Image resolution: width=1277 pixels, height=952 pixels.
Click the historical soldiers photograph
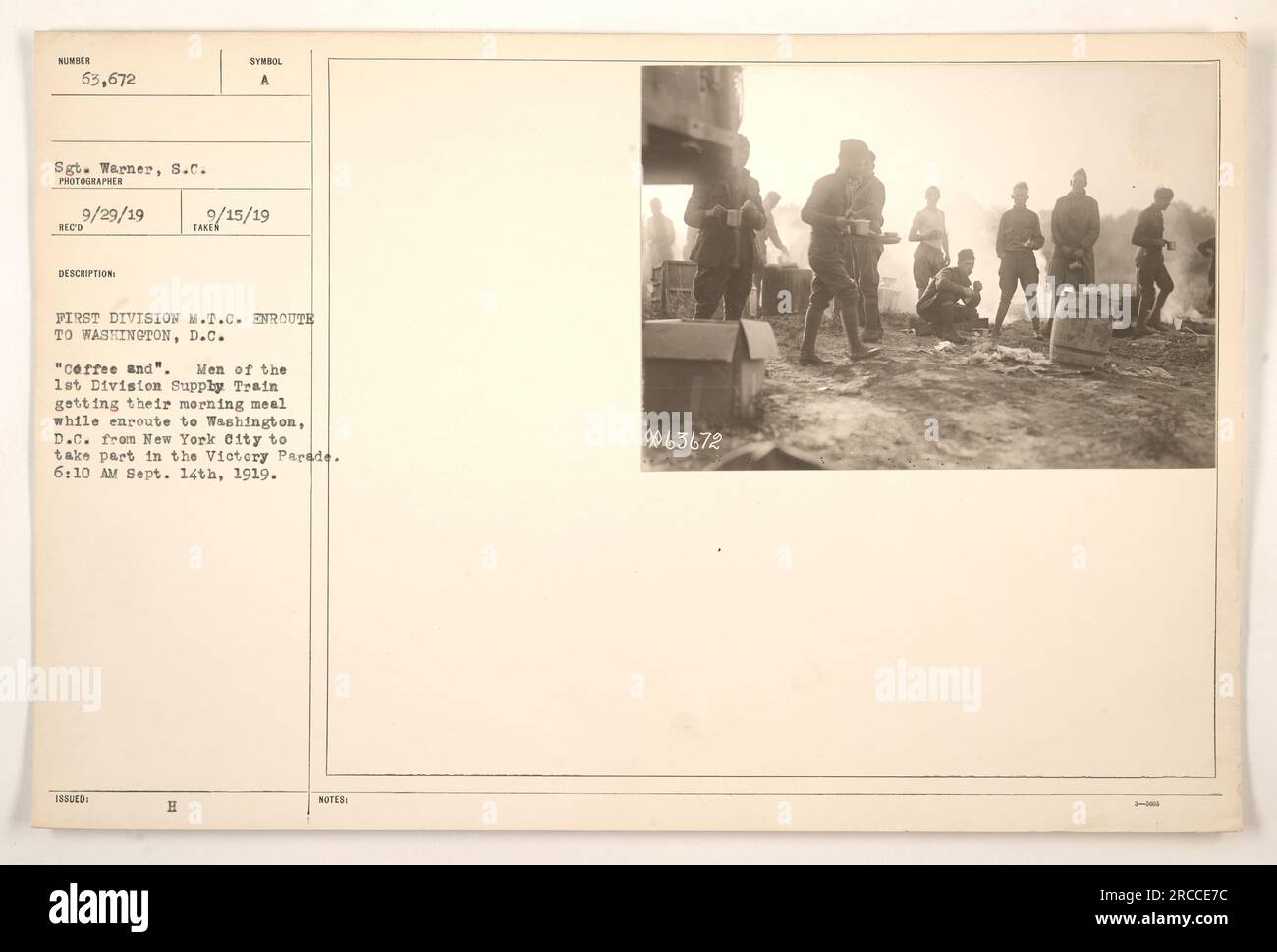[928, 267]
